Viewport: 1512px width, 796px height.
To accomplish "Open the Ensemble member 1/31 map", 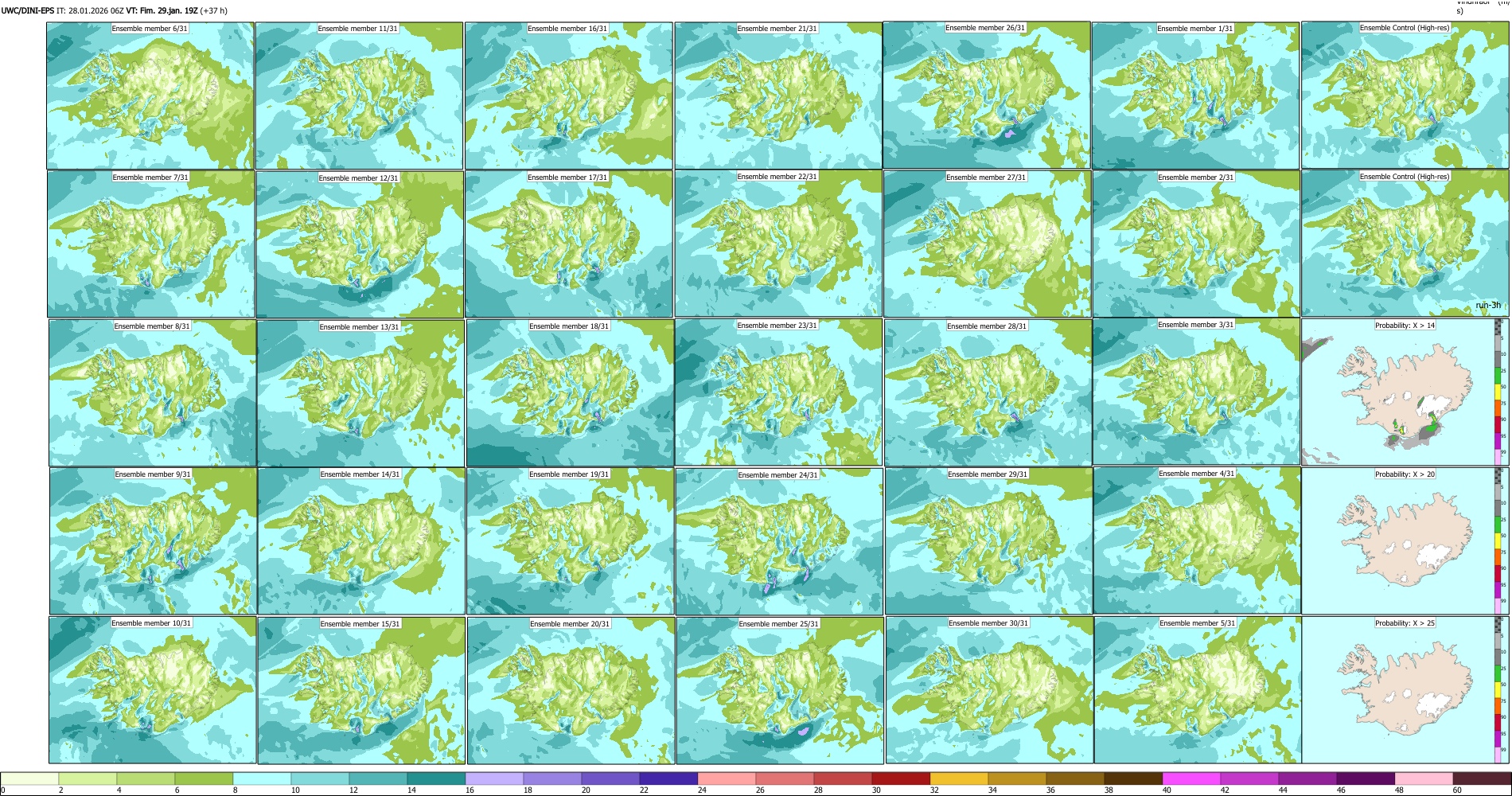I will [x=1196, y=96].
